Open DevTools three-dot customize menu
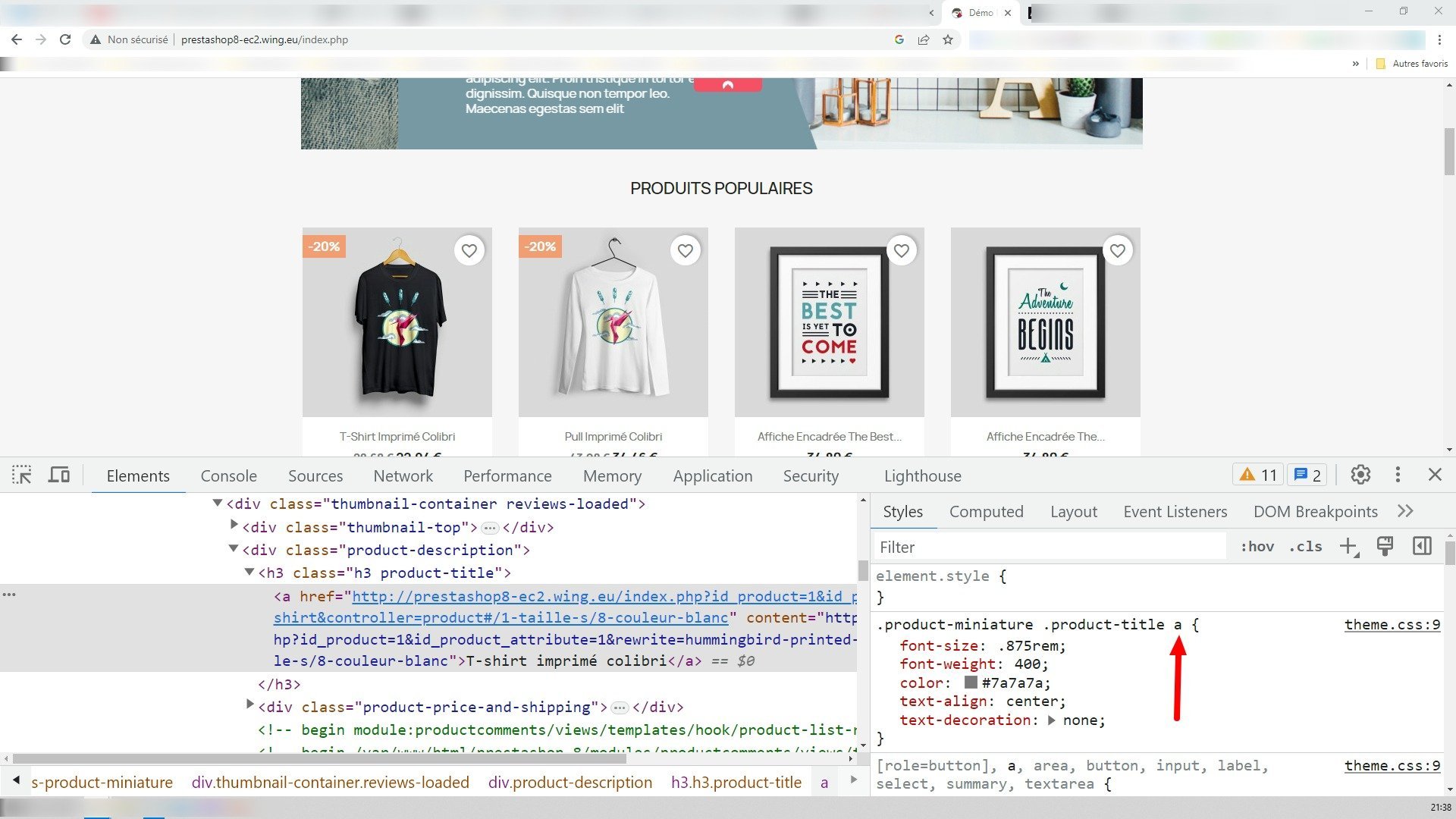 pyautogui.click(x=1398, y=475)
